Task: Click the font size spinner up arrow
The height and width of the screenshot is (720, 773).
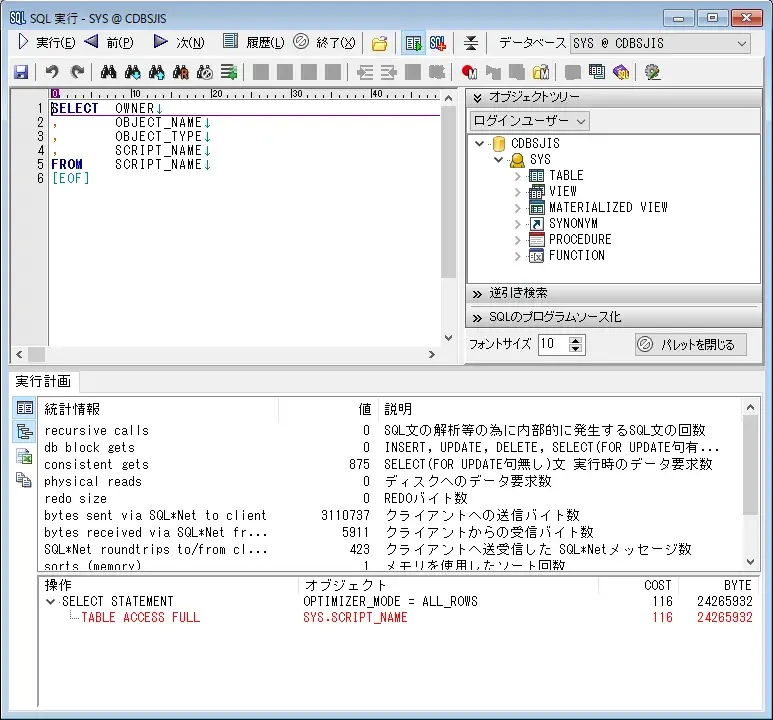Action: click(576, 340)
